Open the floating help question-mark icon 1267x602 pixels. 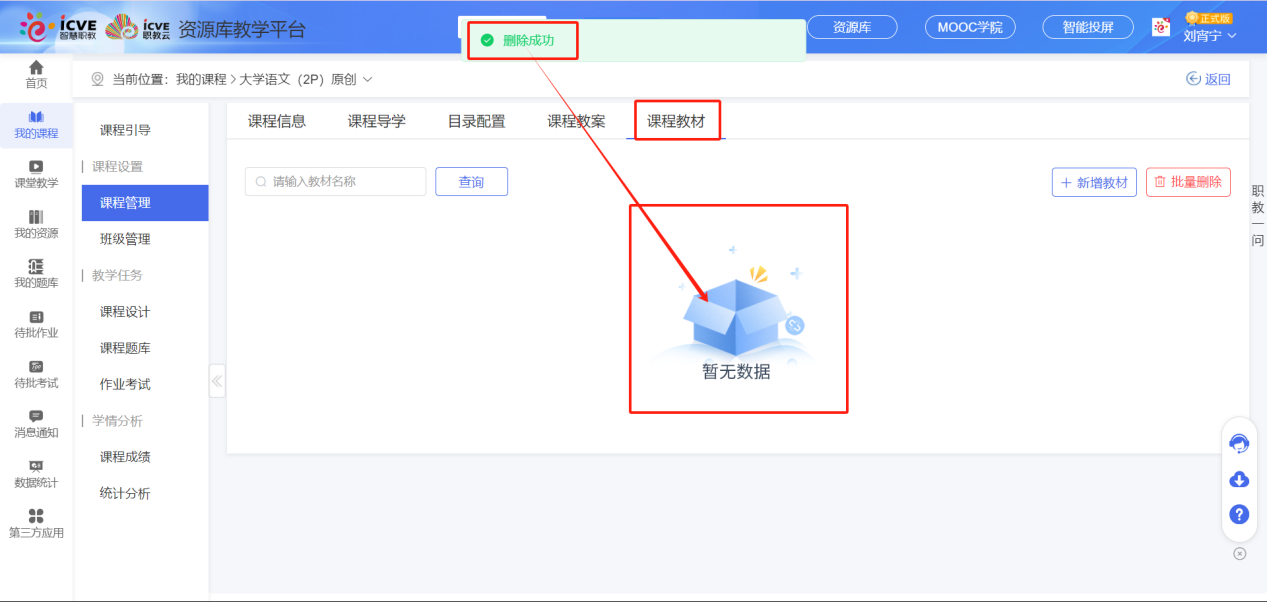(1238, 514)
